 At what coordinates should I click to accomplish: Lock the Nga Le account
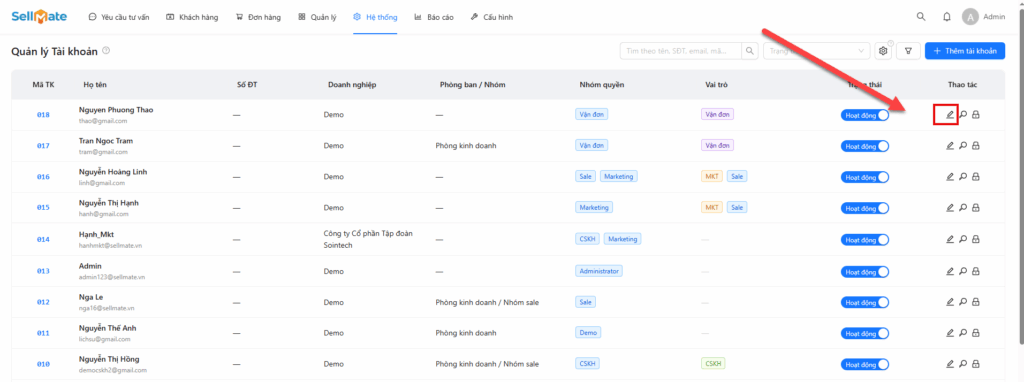point(976,302)
